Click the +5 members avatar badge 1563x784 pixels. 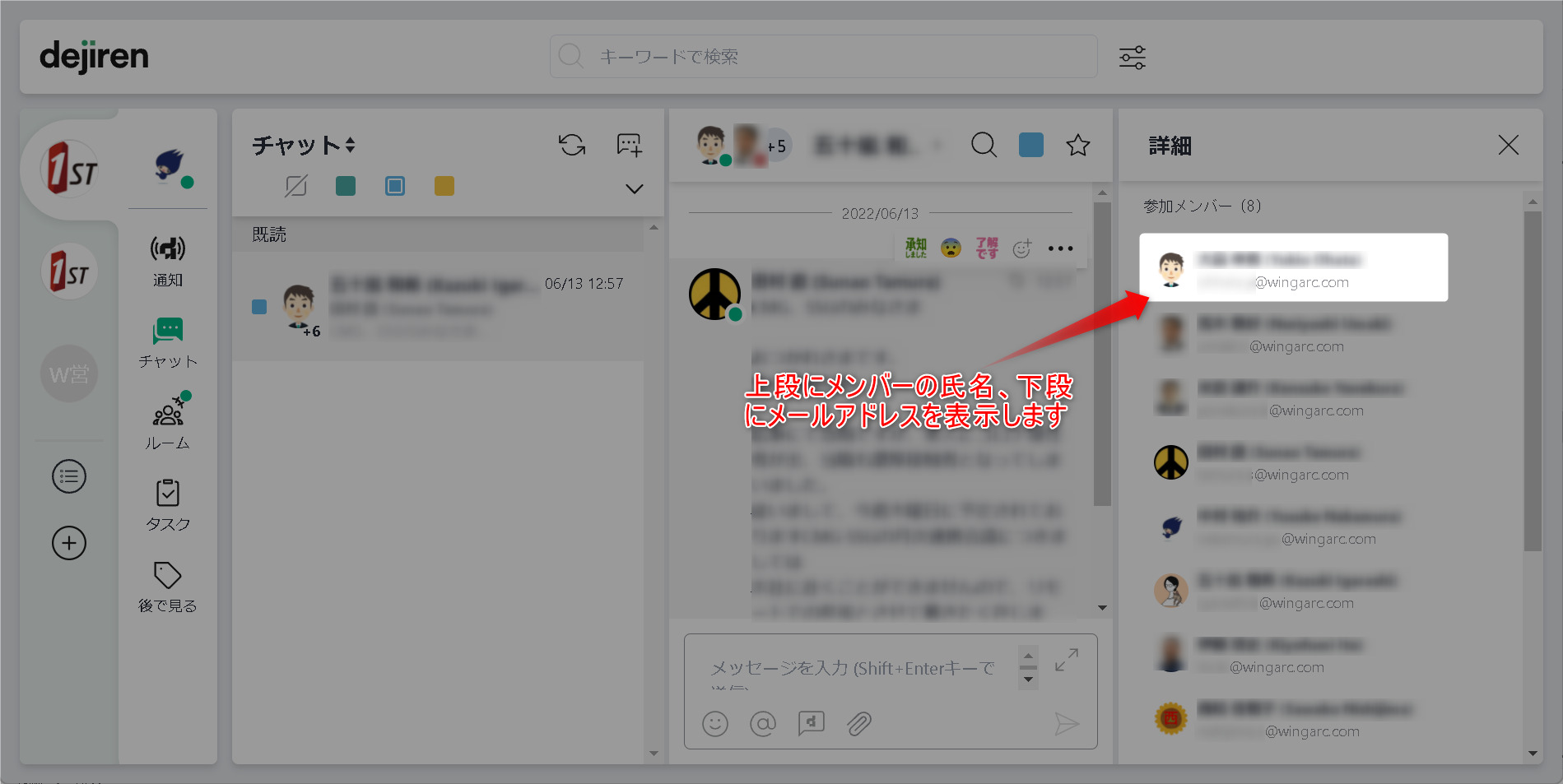[775, 146]
